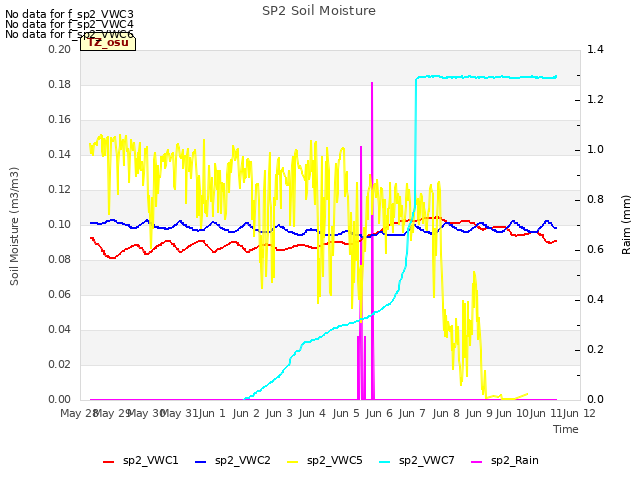Click the 1.0 right axis tick label
The height and width of the screenshot is (480, 640).
click(595, 149)
